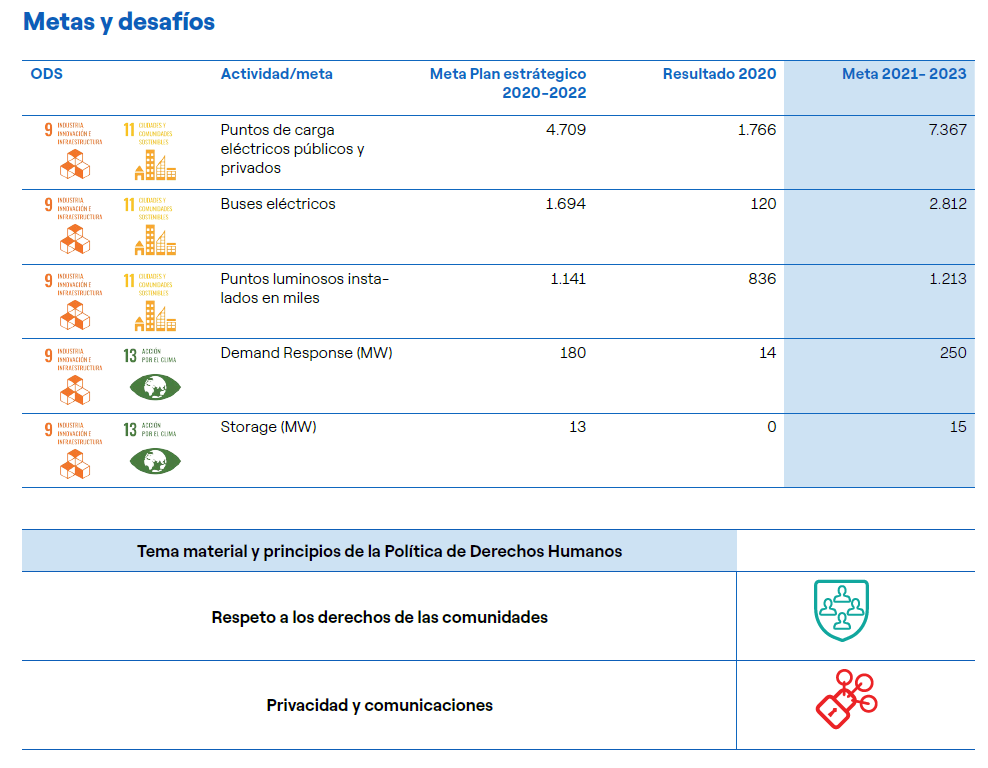
Task: Select the Meta 2021-2023 column header
Action: coord(904,74)
